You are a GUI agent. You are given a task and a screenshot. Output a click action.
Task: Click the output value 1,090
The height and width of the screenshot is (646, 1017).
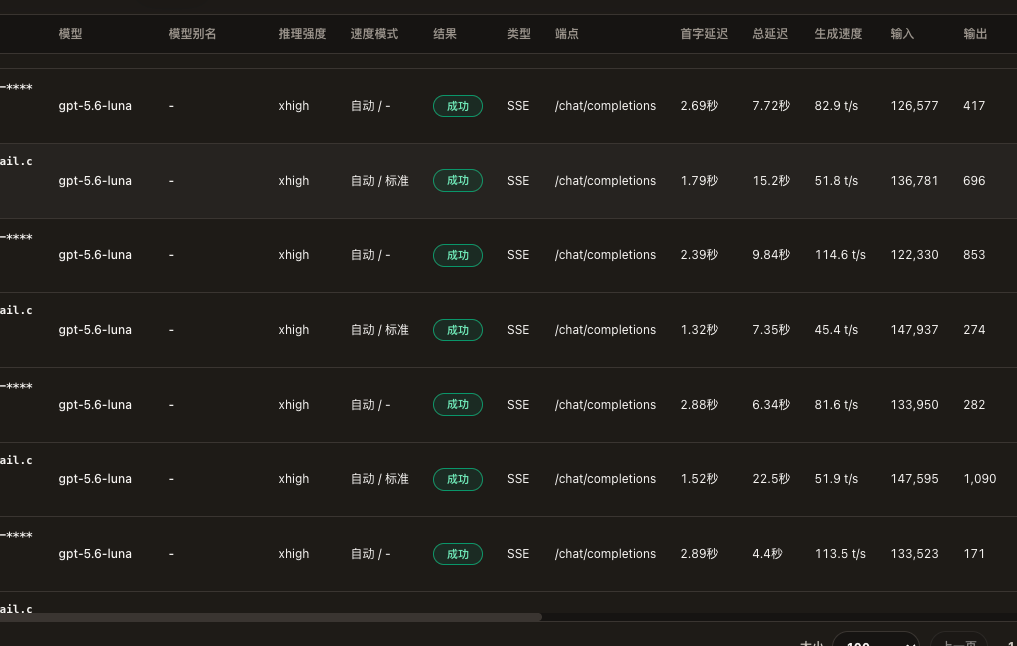click(x=979, y=479)
